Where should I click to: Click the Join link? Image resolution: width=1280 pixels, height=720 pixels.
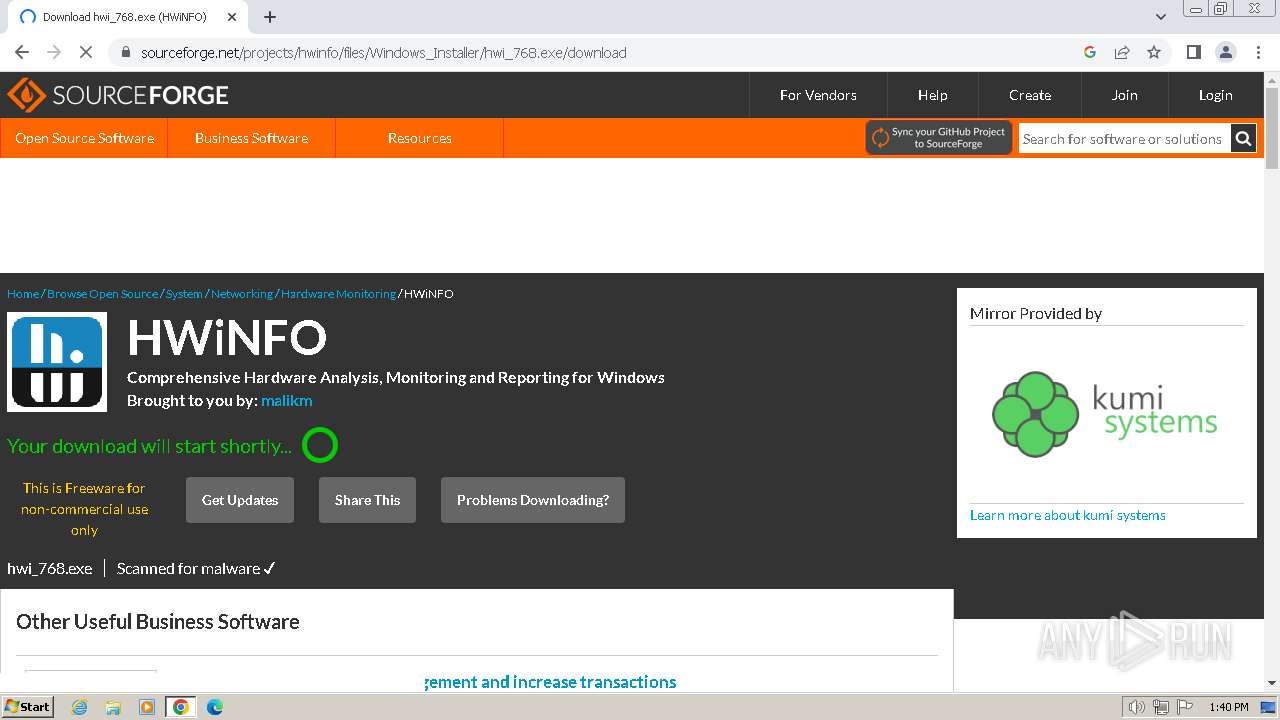click(x=1125, y=95)
